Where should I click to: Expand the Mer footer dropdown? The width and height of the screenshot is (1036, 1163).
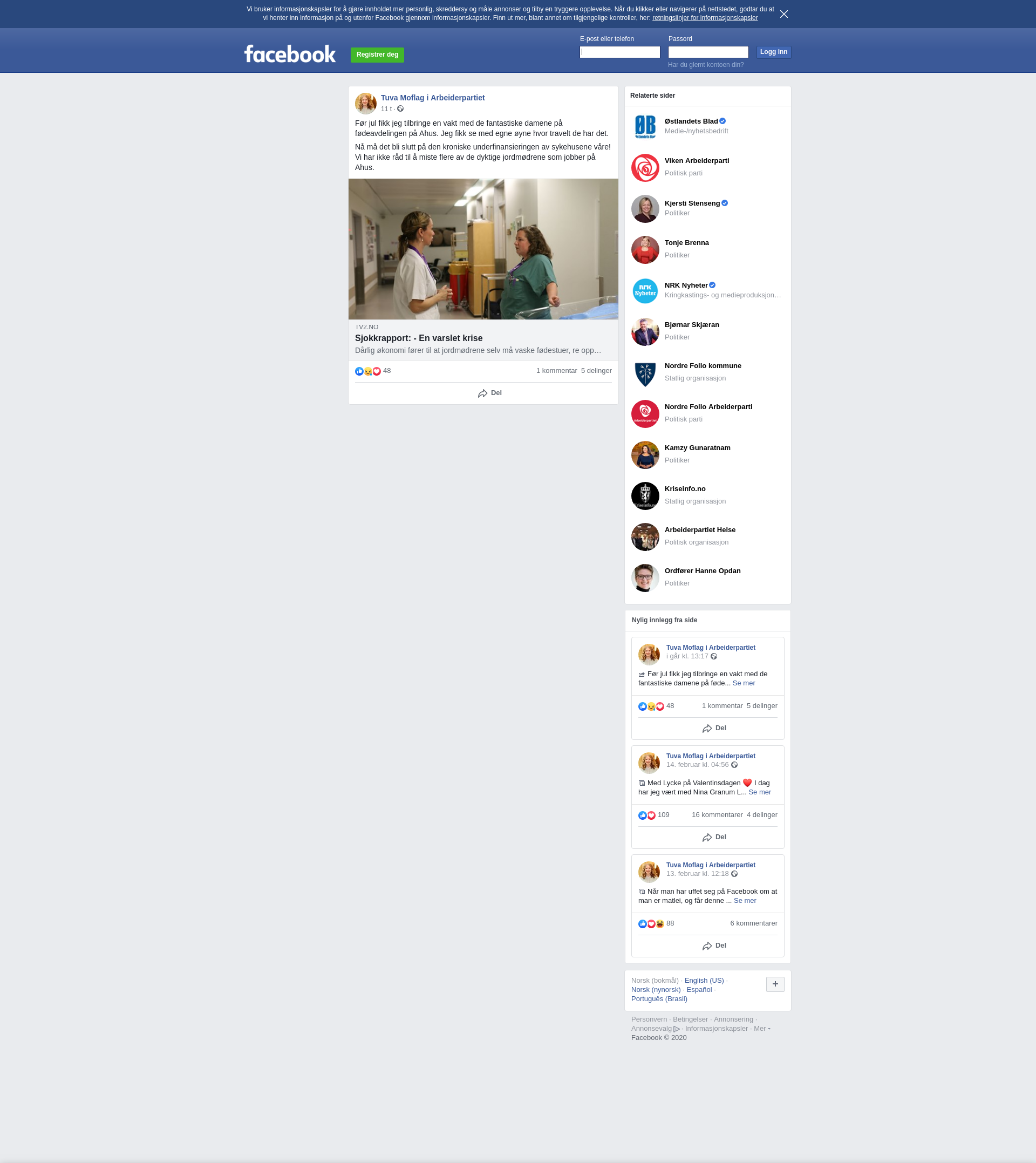click(x=762, y=1028)
